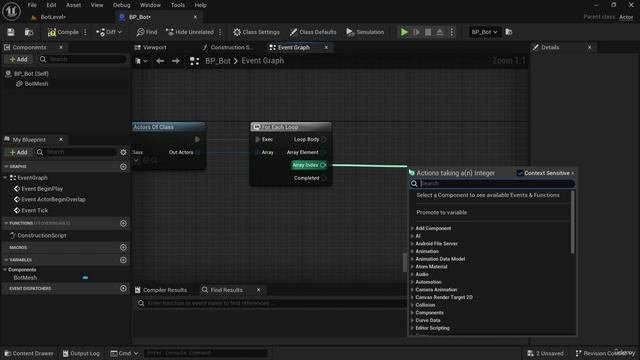Click the action list vertical scrollbar

click(x=572, y=222)
